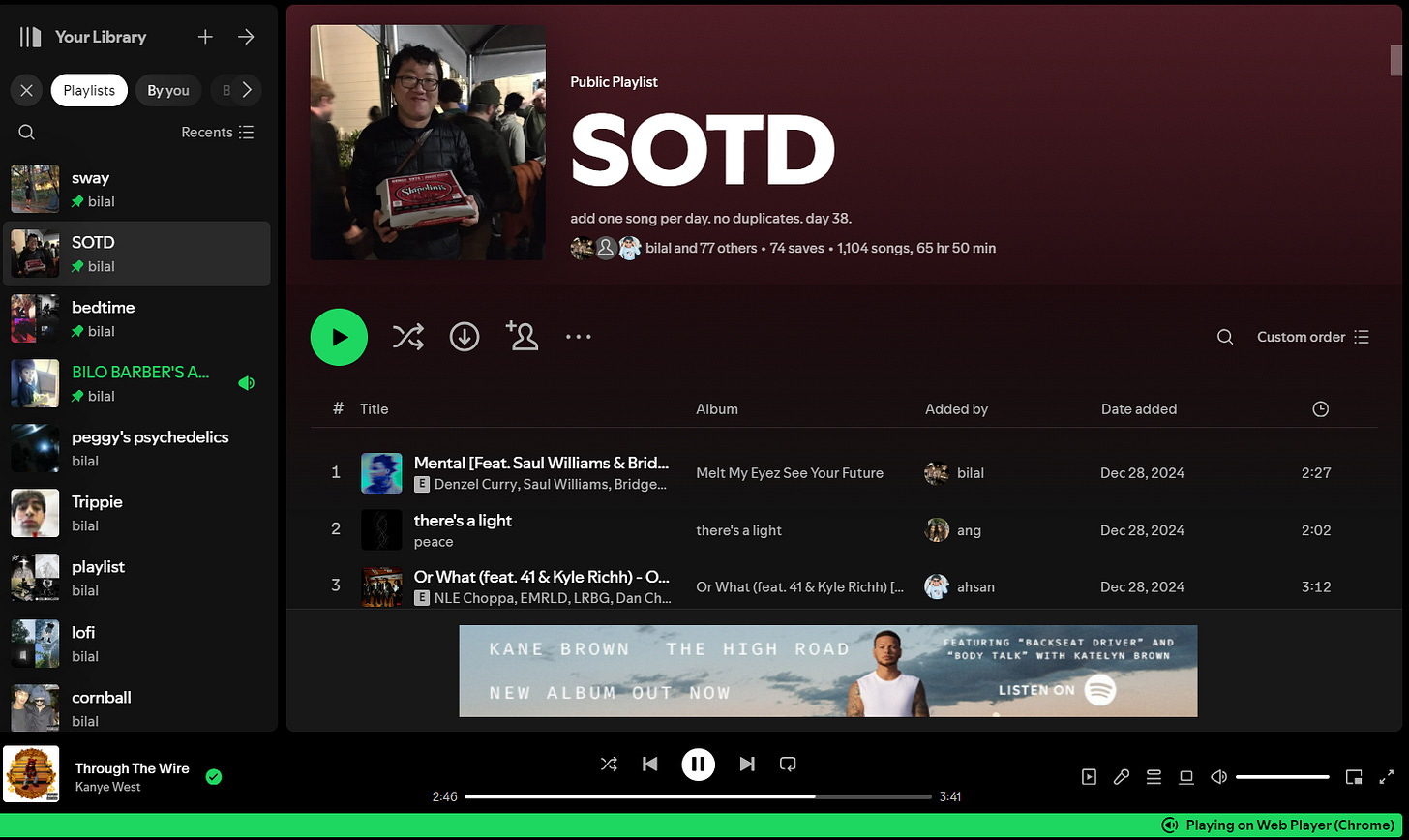Click bilal and 77 others collaborators
Image resolution: width=1409 pixels, height=840 pixels.
coord(702,248)
